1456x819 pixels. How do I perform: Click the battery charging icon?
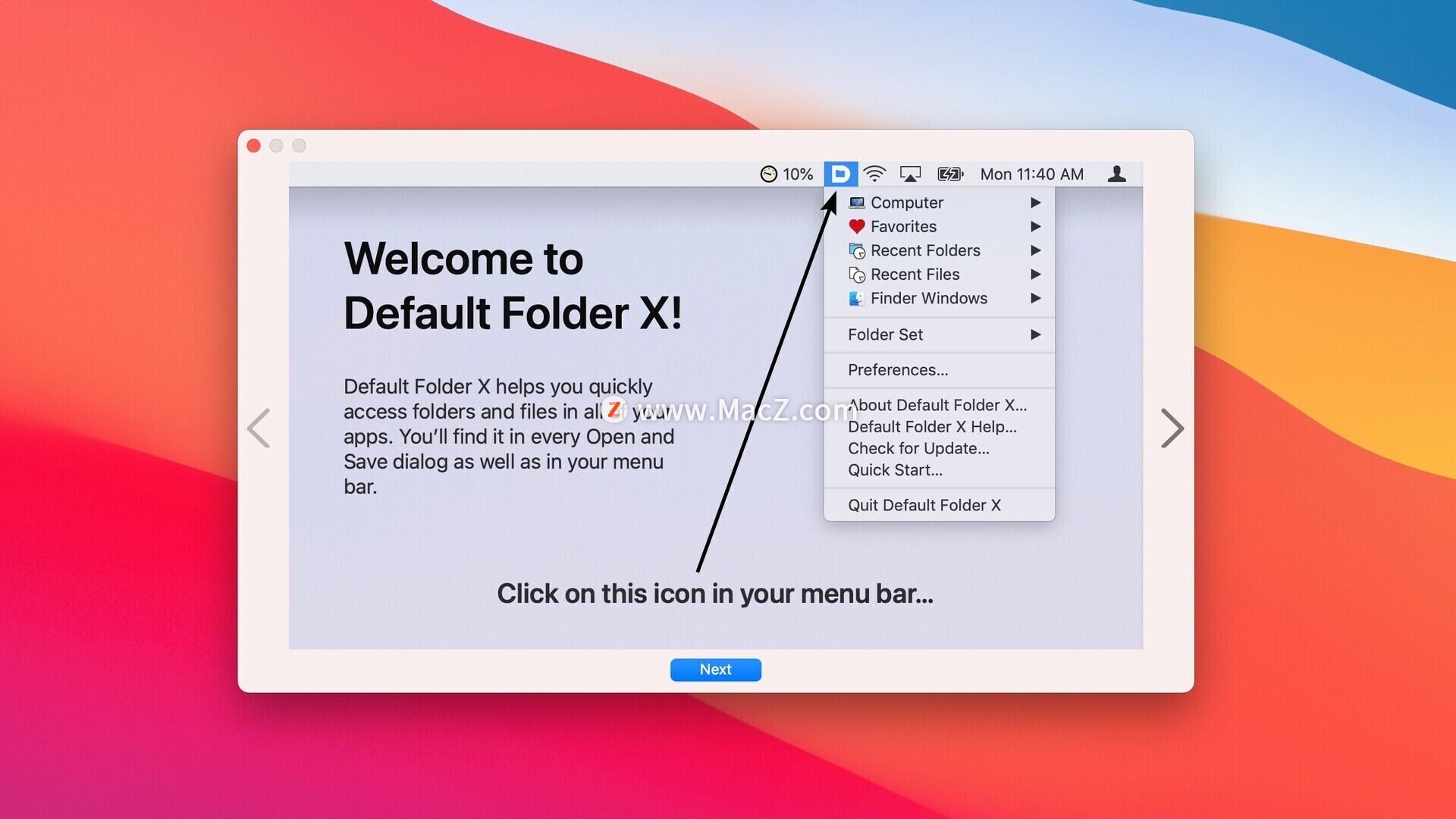(x=950, y=174)
